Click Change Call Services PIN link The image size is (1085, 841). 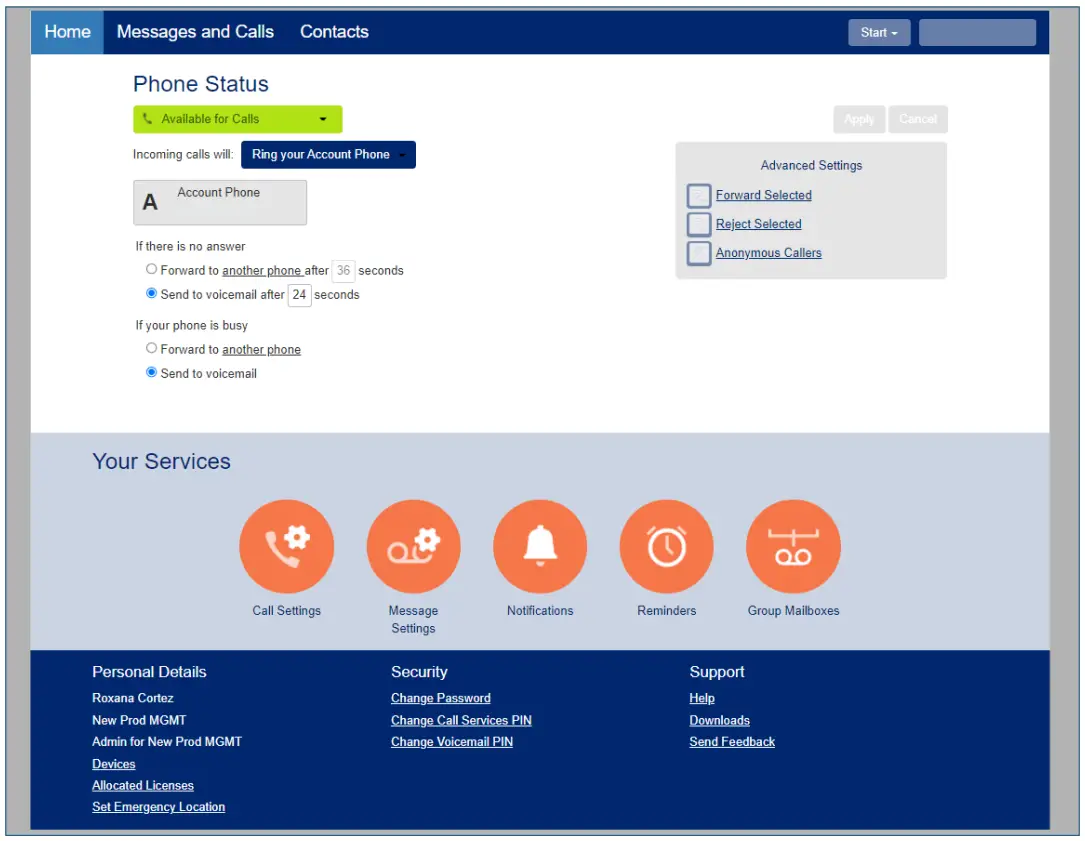(461, 721)
